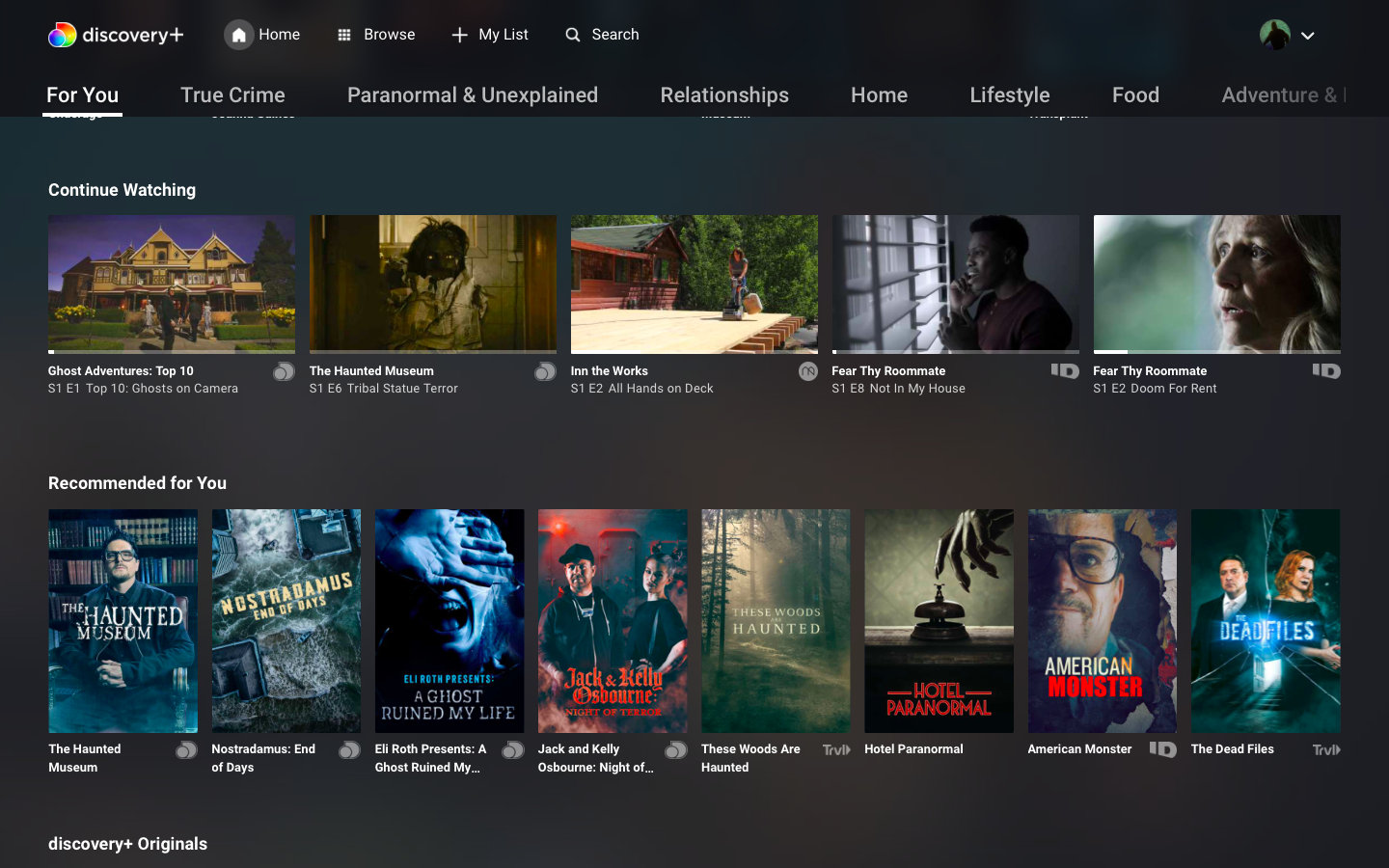The width and height of the screenshot is (1389, 868).
Task: Click the progress bar under Doom For Rent thumbnail
Action: pyautogui.click(x=1217, y=352)
